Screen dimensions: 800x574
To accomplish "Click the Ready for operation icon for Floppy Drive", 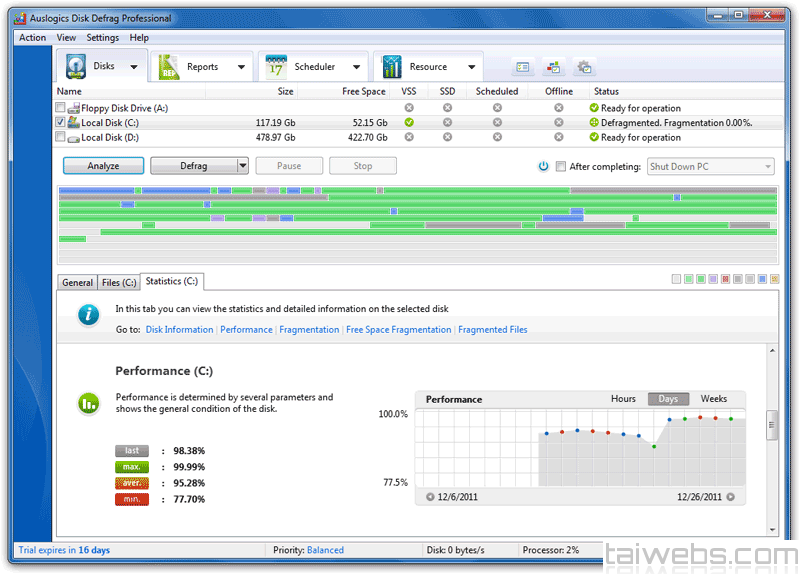I will pyautogui.click(x=594, y=108).
